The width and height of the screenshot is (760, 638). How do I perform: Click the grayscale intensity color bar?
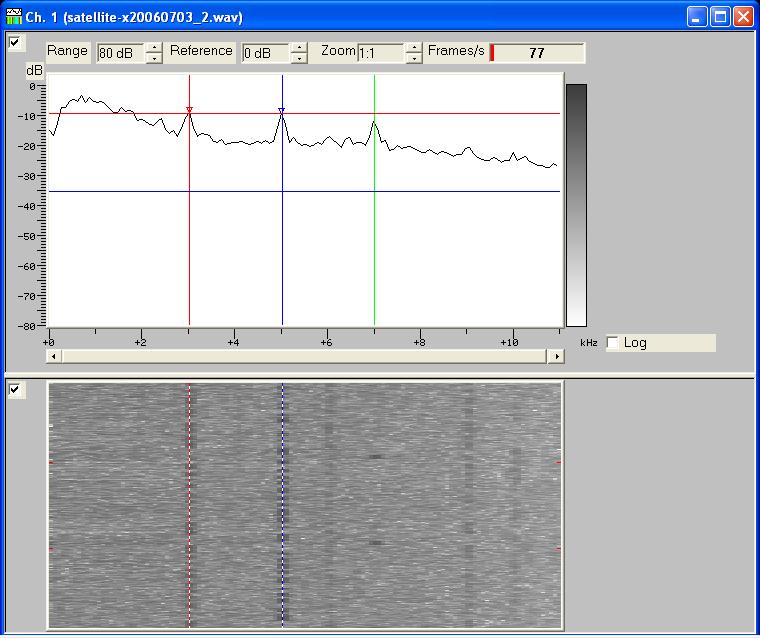click(x=576, y=205)
